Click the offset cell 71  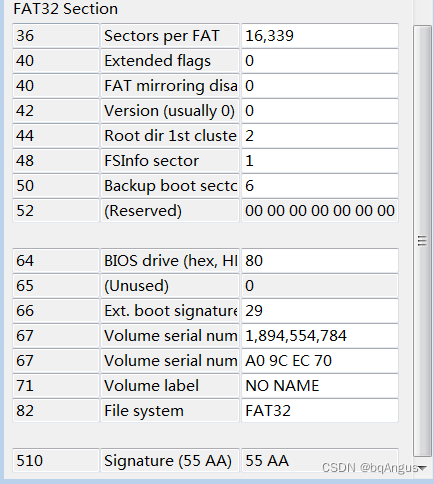tap(56, 386)
